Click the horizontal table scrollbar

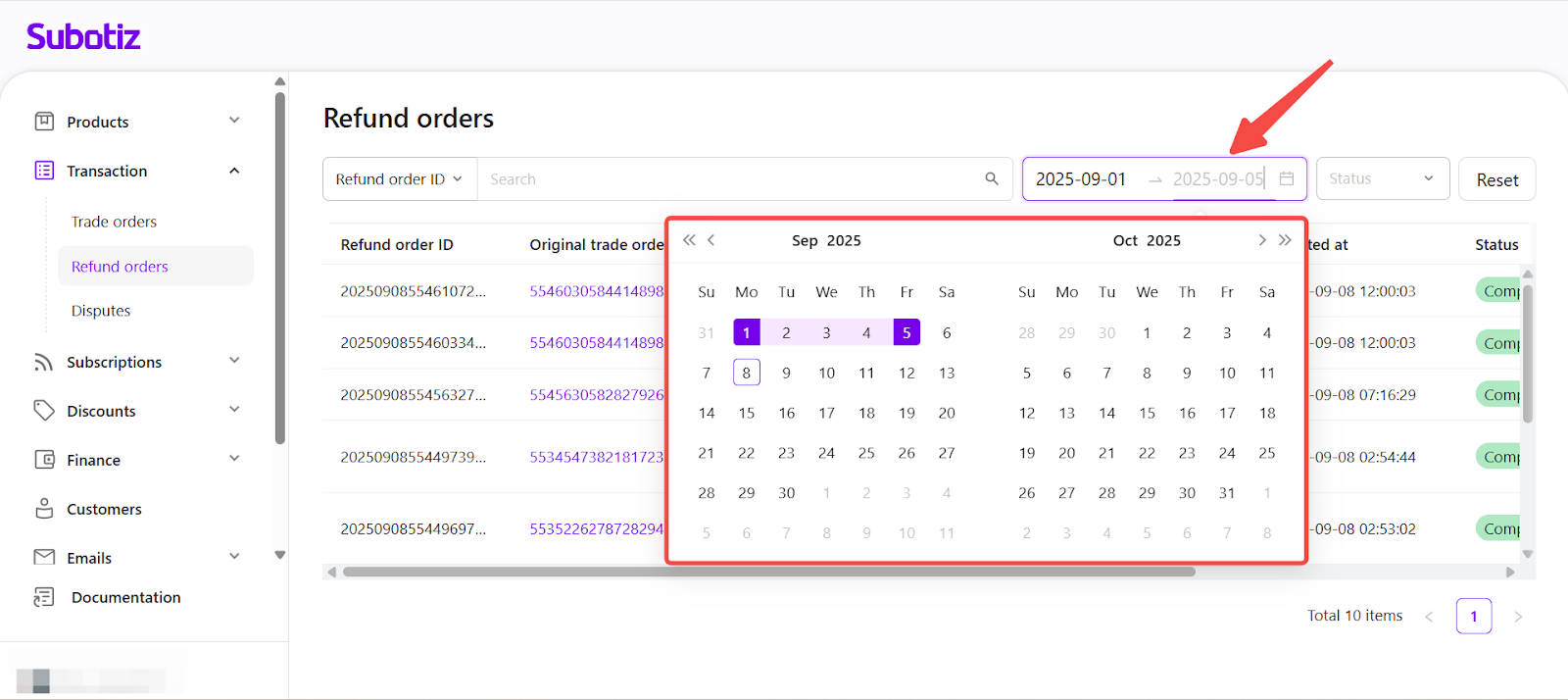[x=768, y=572]
